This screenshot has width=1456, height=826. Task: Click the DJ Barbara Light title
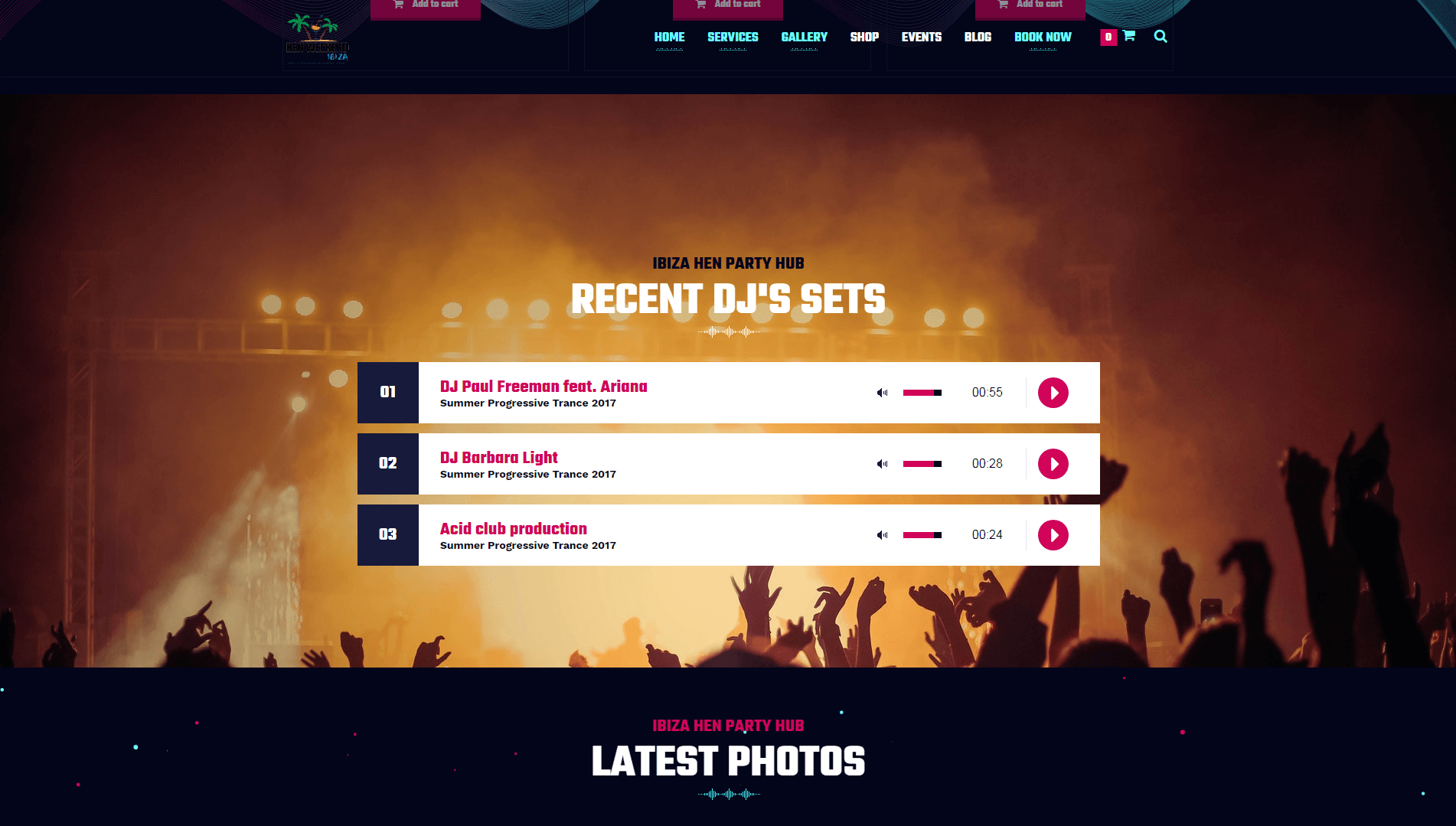click(x=498, y=458)
